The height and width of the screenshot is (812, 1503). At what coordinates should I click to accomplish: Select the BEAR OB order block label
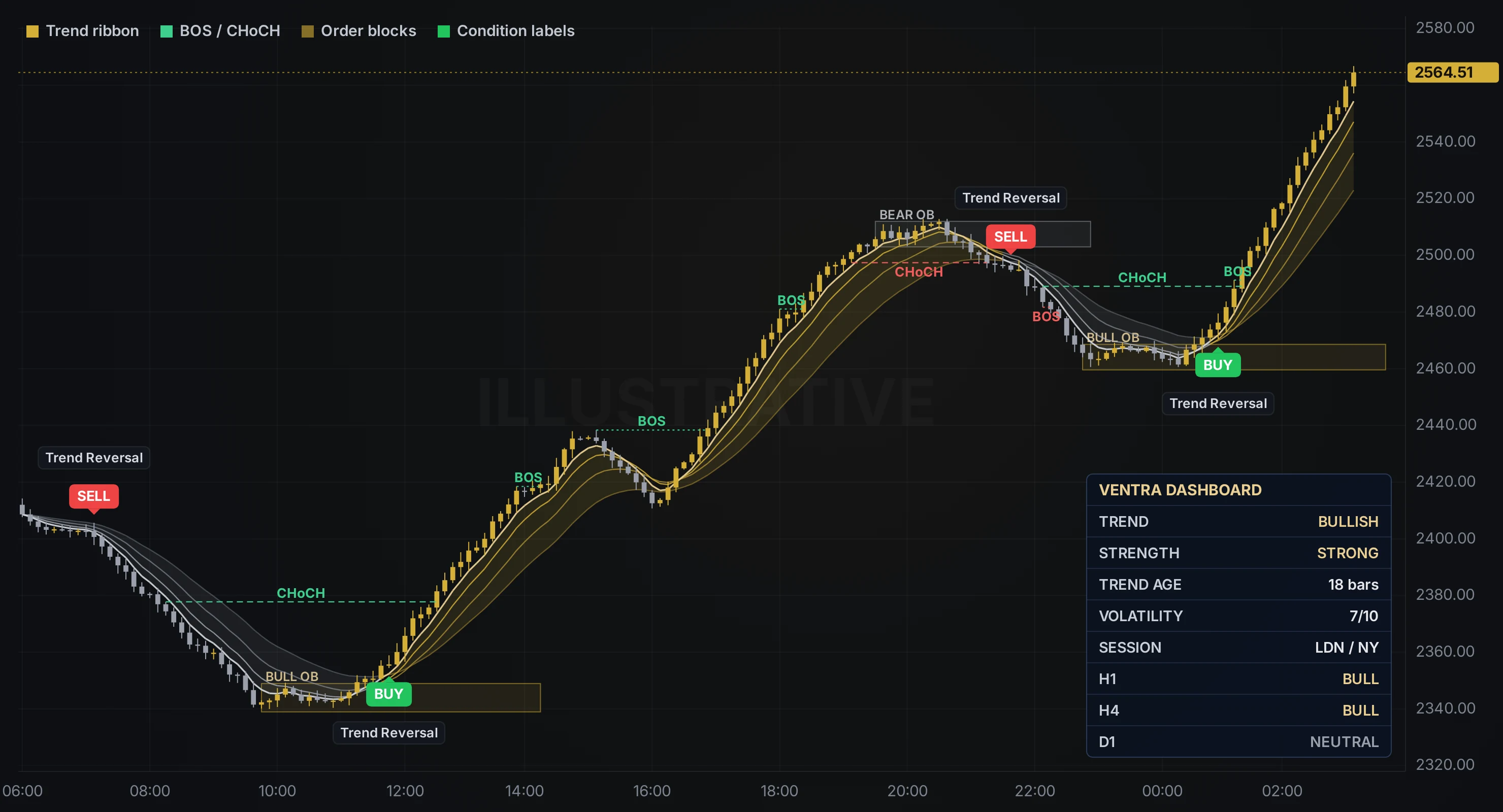click(907, 215)
